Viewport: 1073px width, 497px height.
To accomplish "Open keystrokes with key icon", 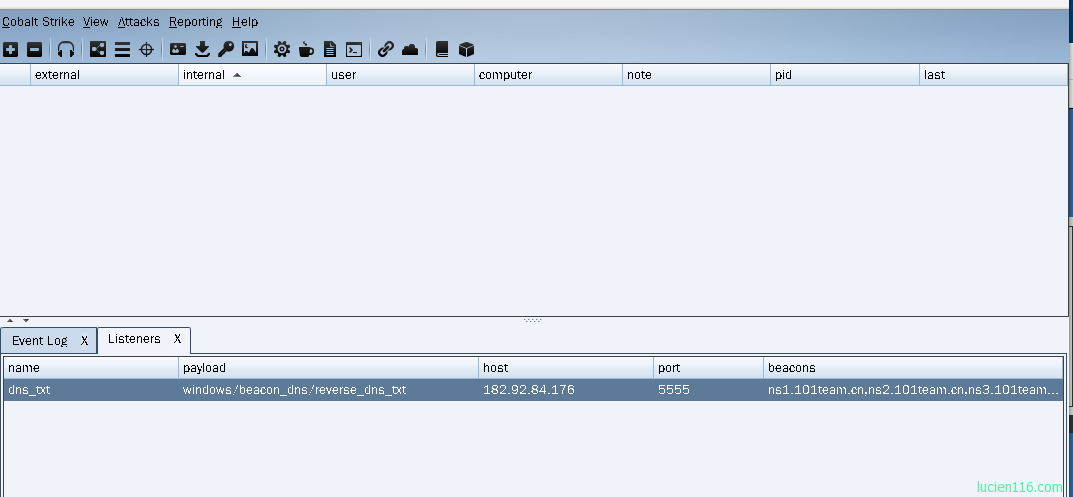I will 226,49.
